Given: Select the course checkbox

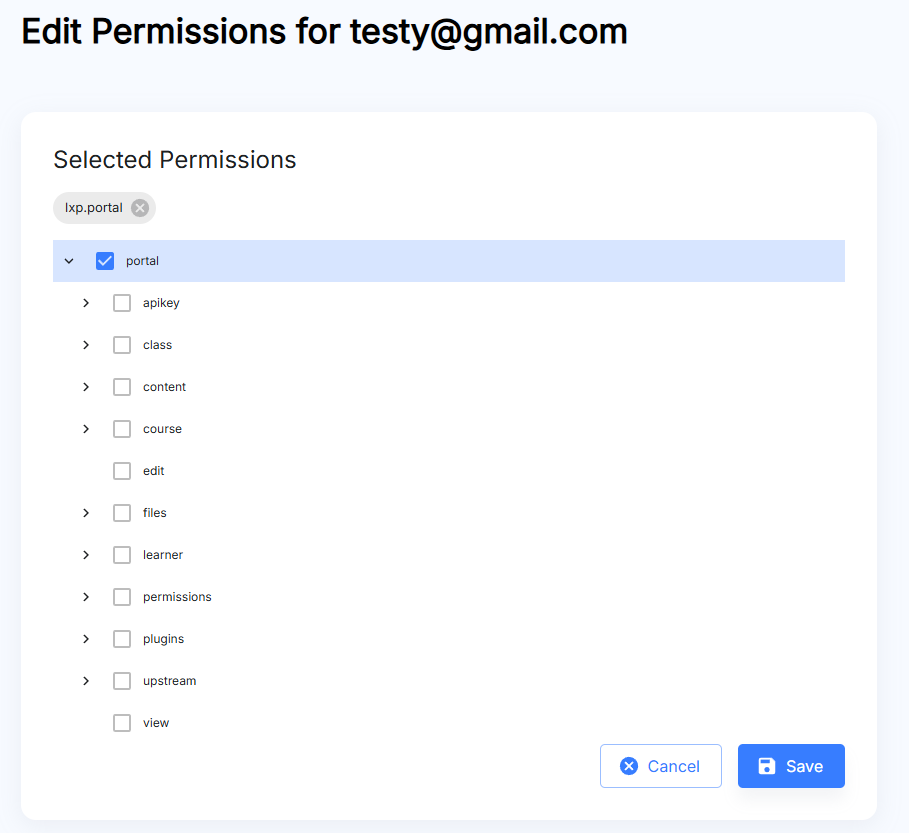Looking at the screenshot, I should click(x=122, y=429).
